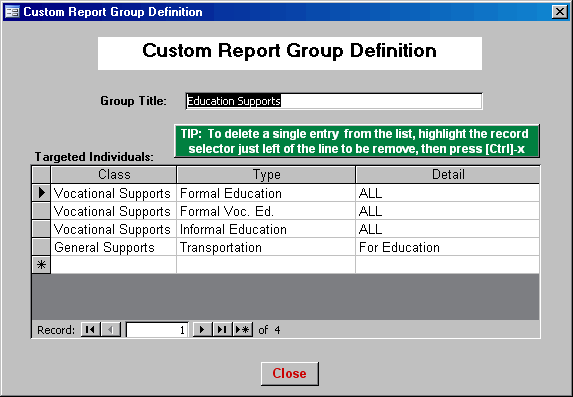Go to next record navigation button

coord(202,330)
